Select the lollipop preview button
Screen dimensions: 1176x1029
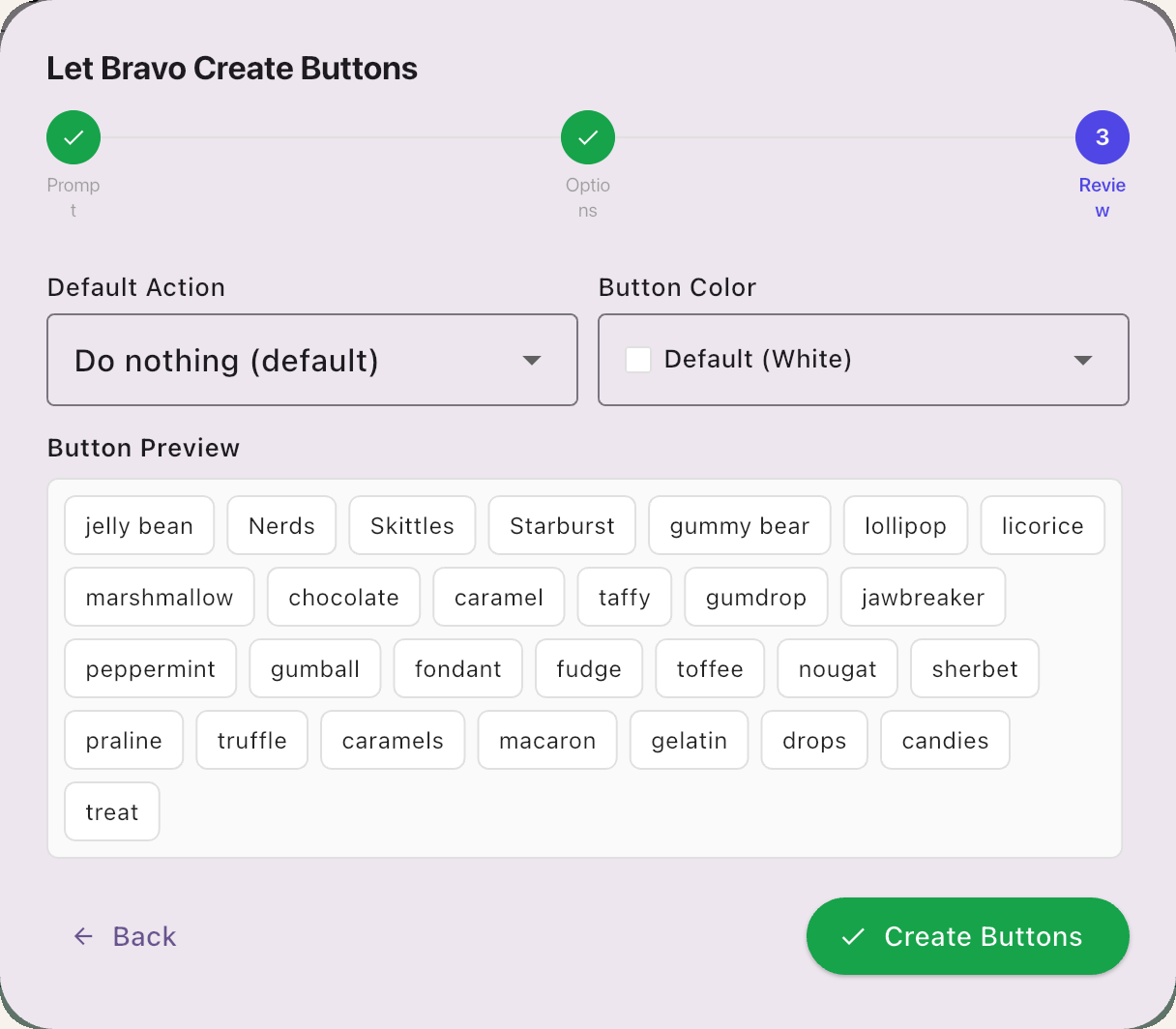click(x=905, y=525)
